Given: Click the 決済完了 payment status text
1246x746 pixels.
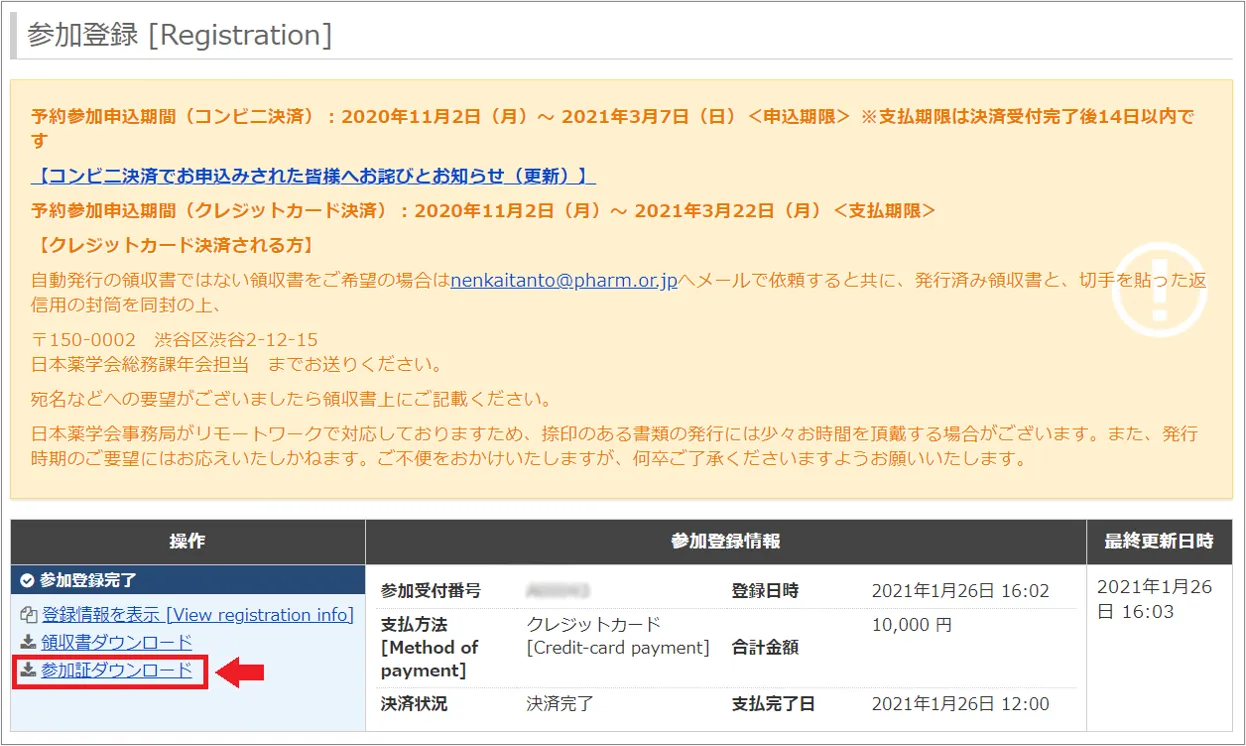Looking at the screenshot, I should point(560,704).
